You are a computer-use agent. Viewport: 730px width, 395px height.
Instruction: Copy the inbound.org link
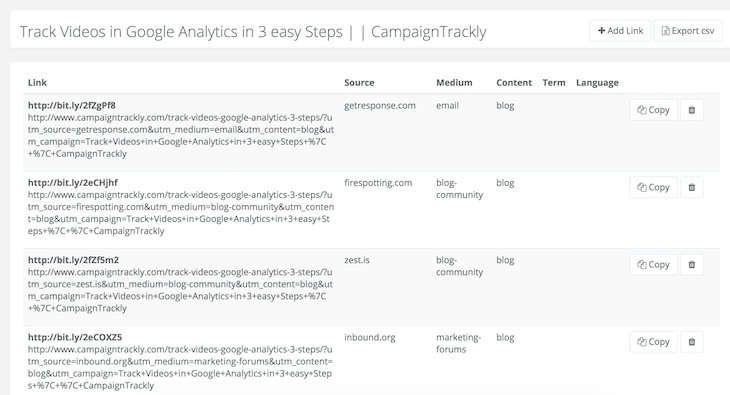pyautogui.click(x=653, y=342)
